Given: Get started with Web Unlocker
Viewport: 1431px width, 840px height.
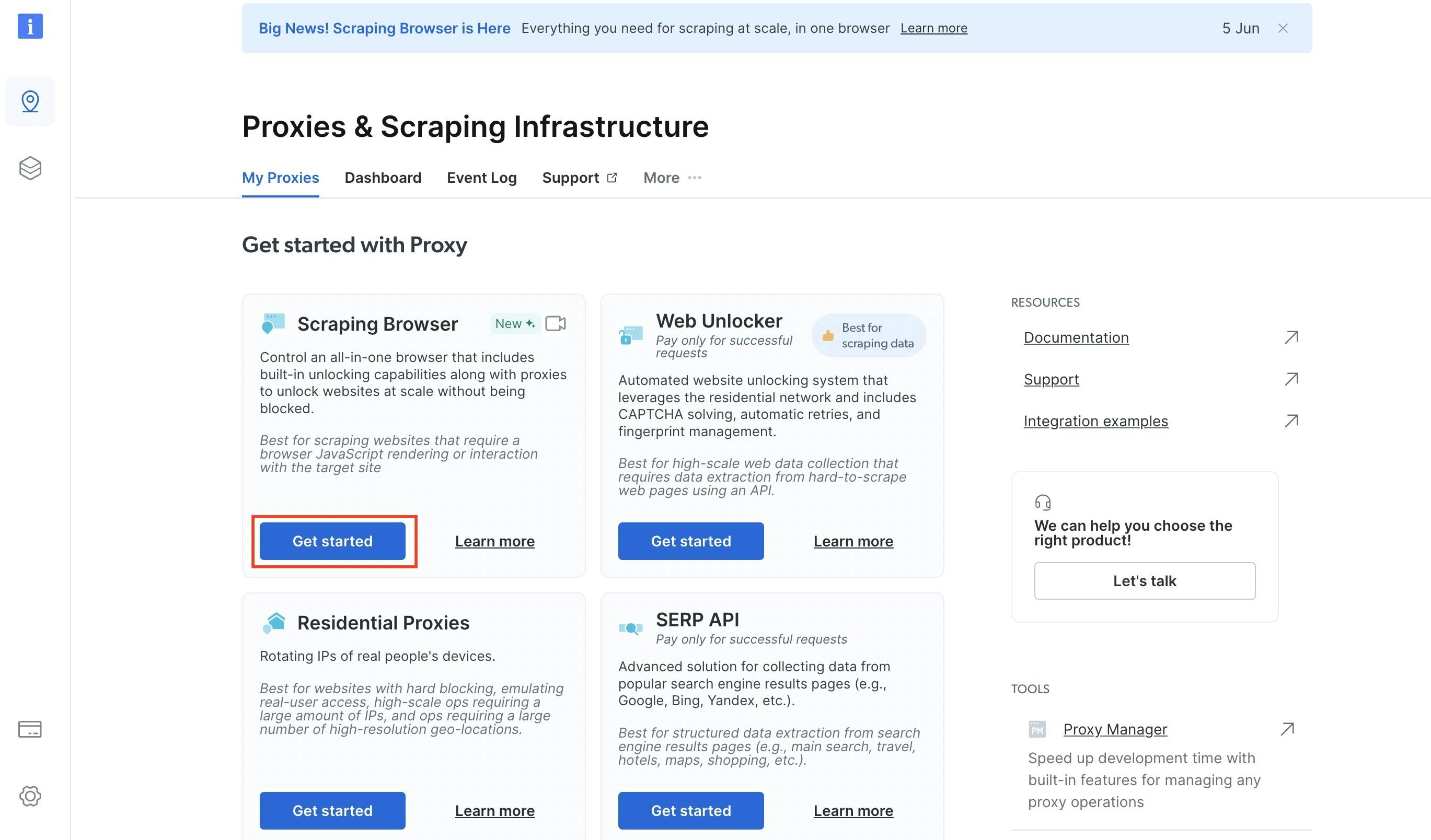Looking at the screenshot, I should point(690,541).
